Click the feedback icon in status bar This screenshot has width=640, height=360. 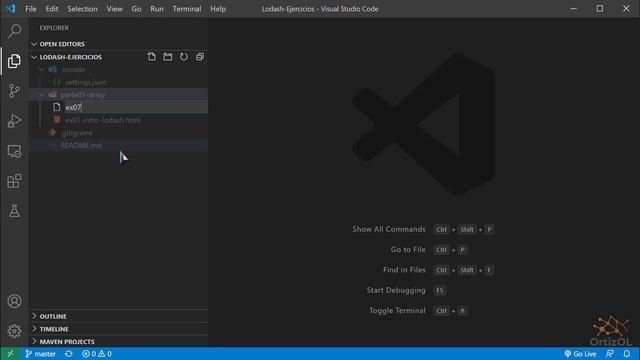pos(610,354)
